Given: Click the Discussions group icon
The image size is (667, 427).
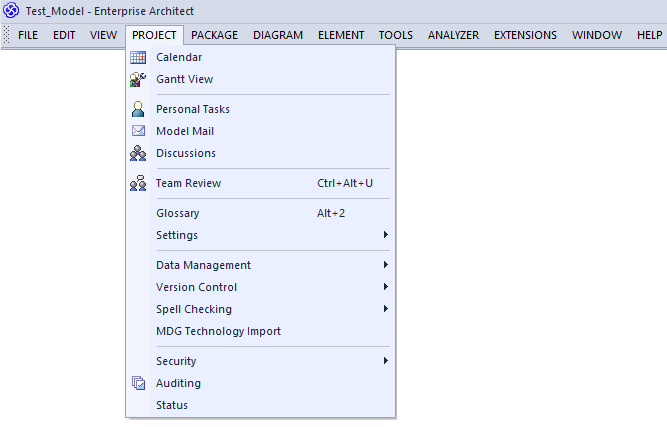Looking at the screenshot, I should pyautogui.click(x=138, y=153).
